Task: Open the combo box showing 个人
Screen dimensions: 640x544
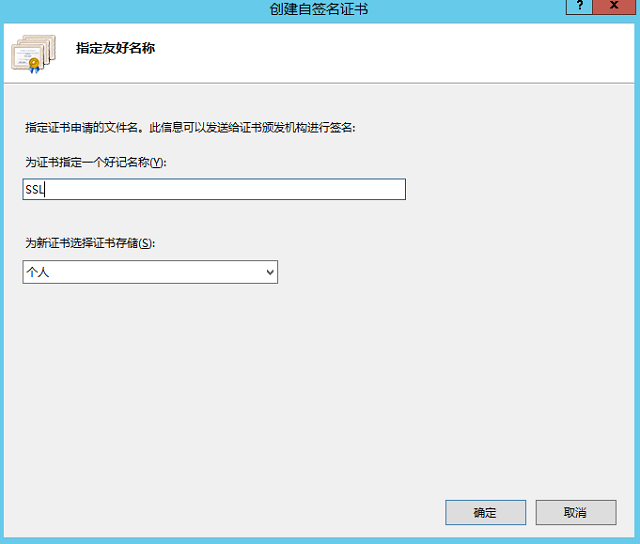Action: [150, 272]
